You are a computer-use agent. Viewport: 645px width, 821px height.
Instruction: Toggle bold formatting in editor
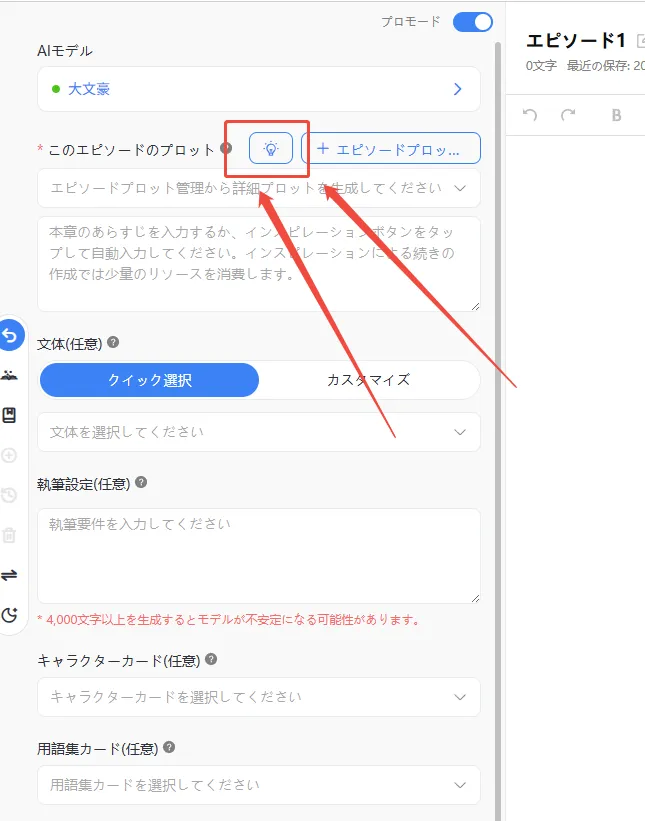617,115
